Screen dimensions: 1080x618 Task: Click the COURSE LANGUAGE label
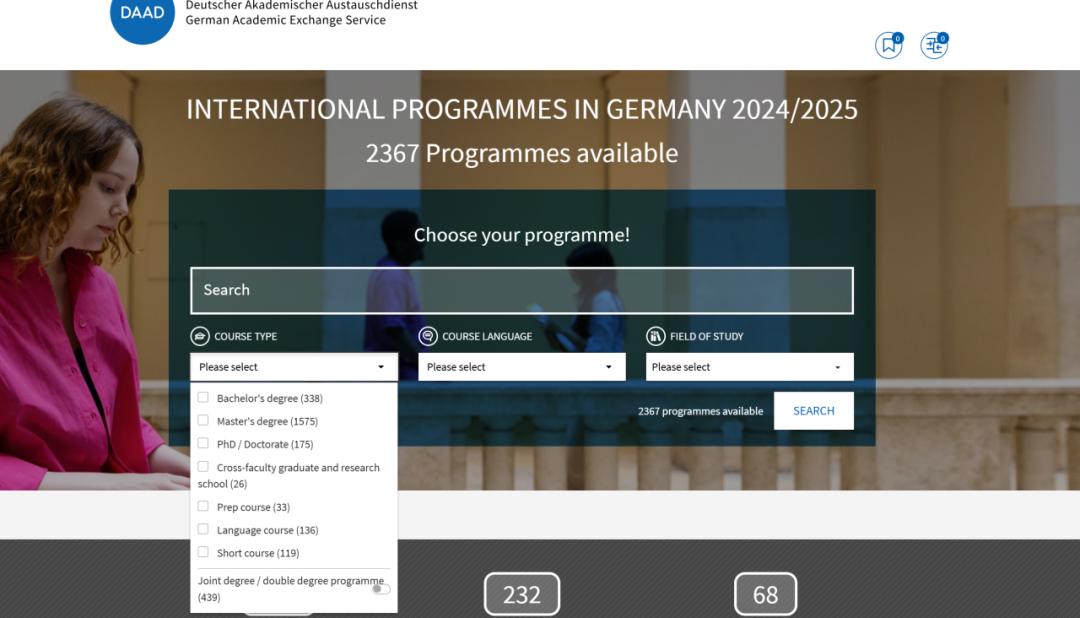pos(487,336)
